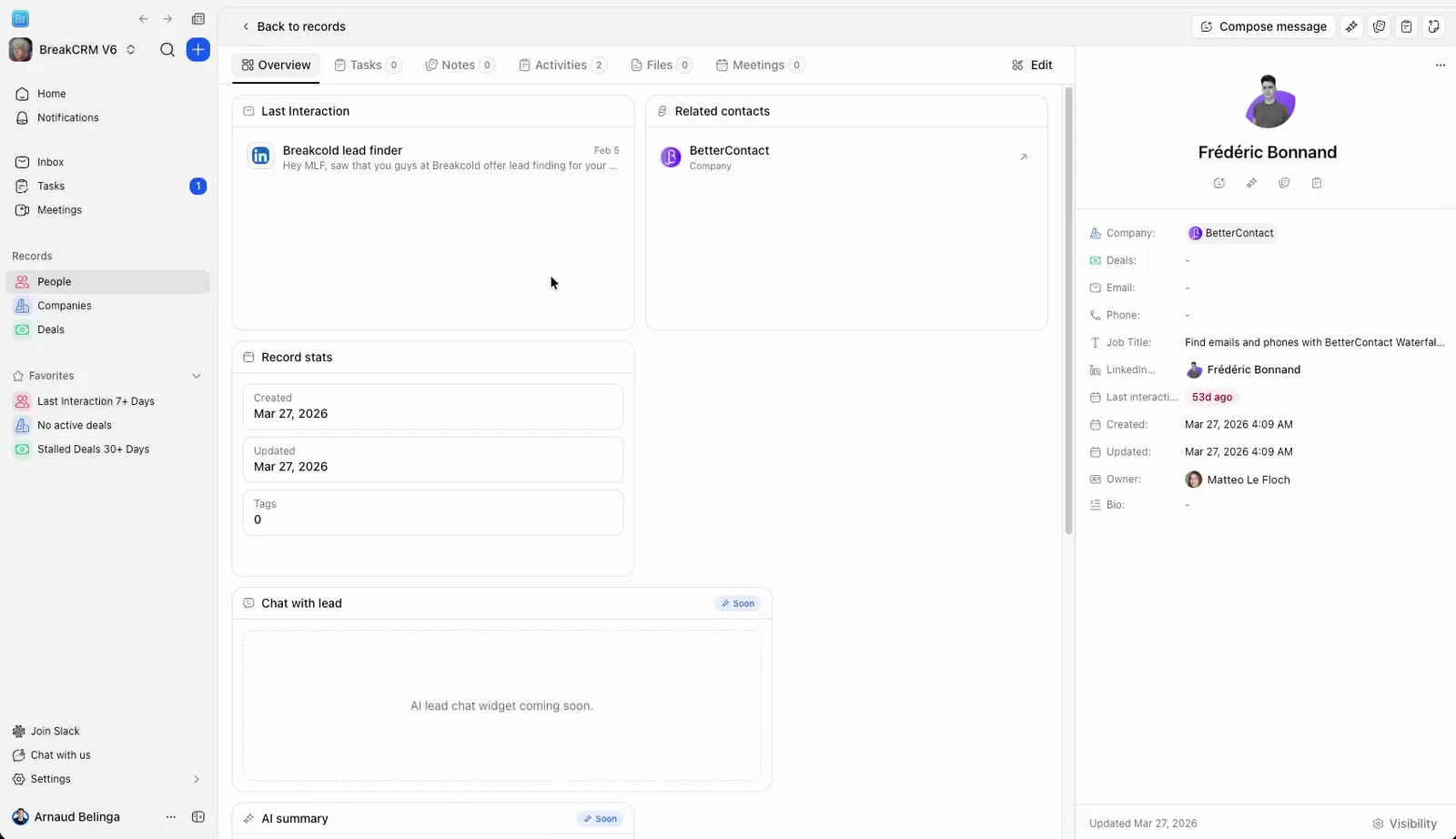The image size is (1456, 839).
Task: Click the stacked notes icon in top toolbar
Action: 1379,26
